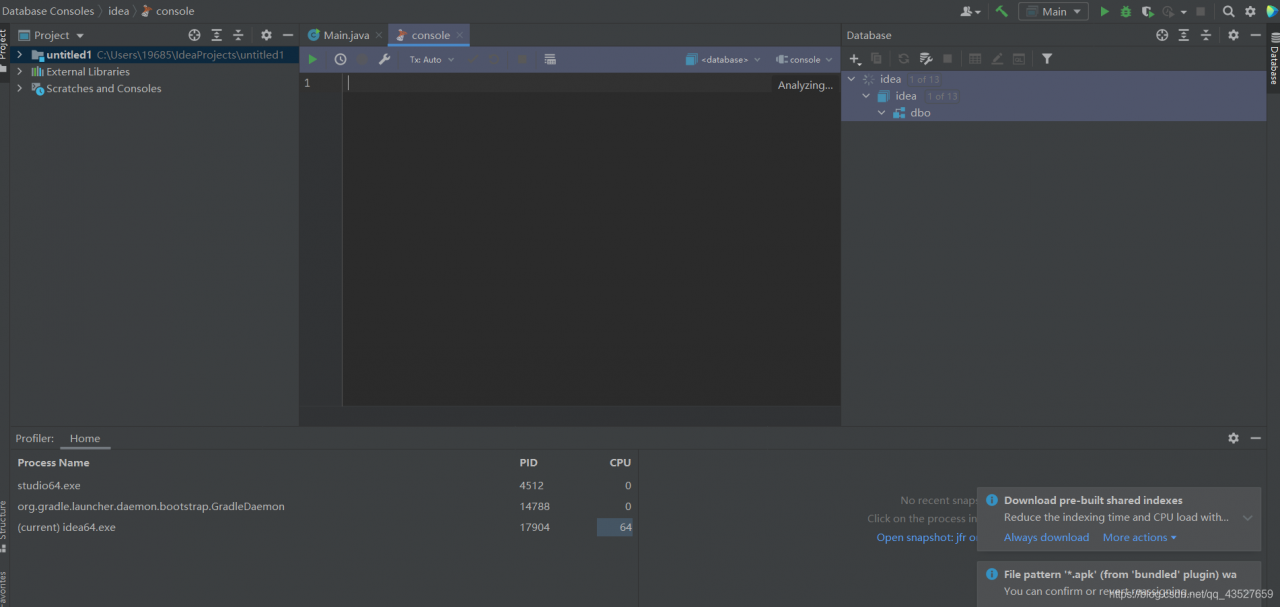Execute the query with green play button in console toolbar
Image resolution: width=1280 pixels, height=607 pixels.
(x=313, y=60)
